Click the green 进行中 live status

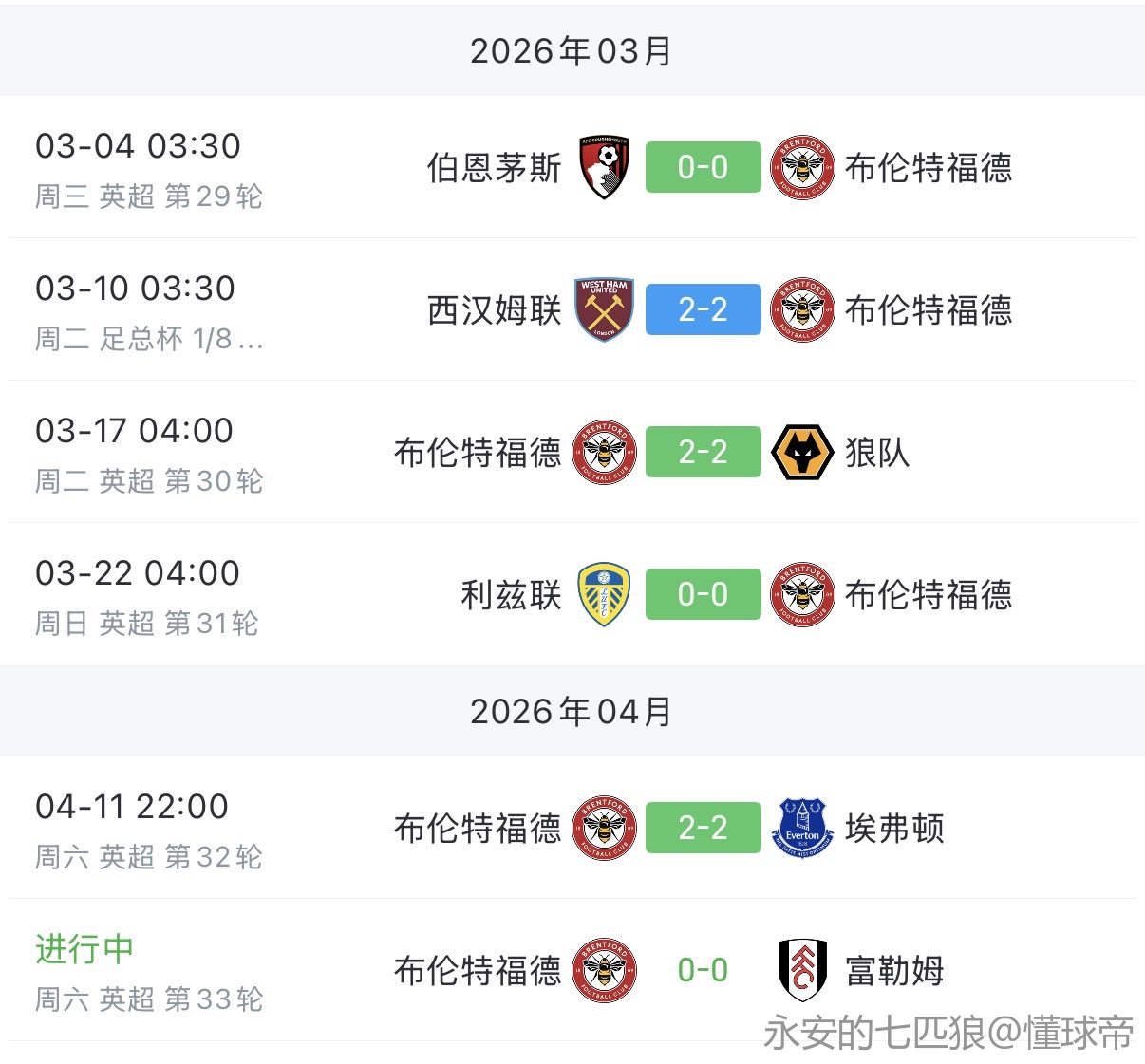(x=84, y=948)
